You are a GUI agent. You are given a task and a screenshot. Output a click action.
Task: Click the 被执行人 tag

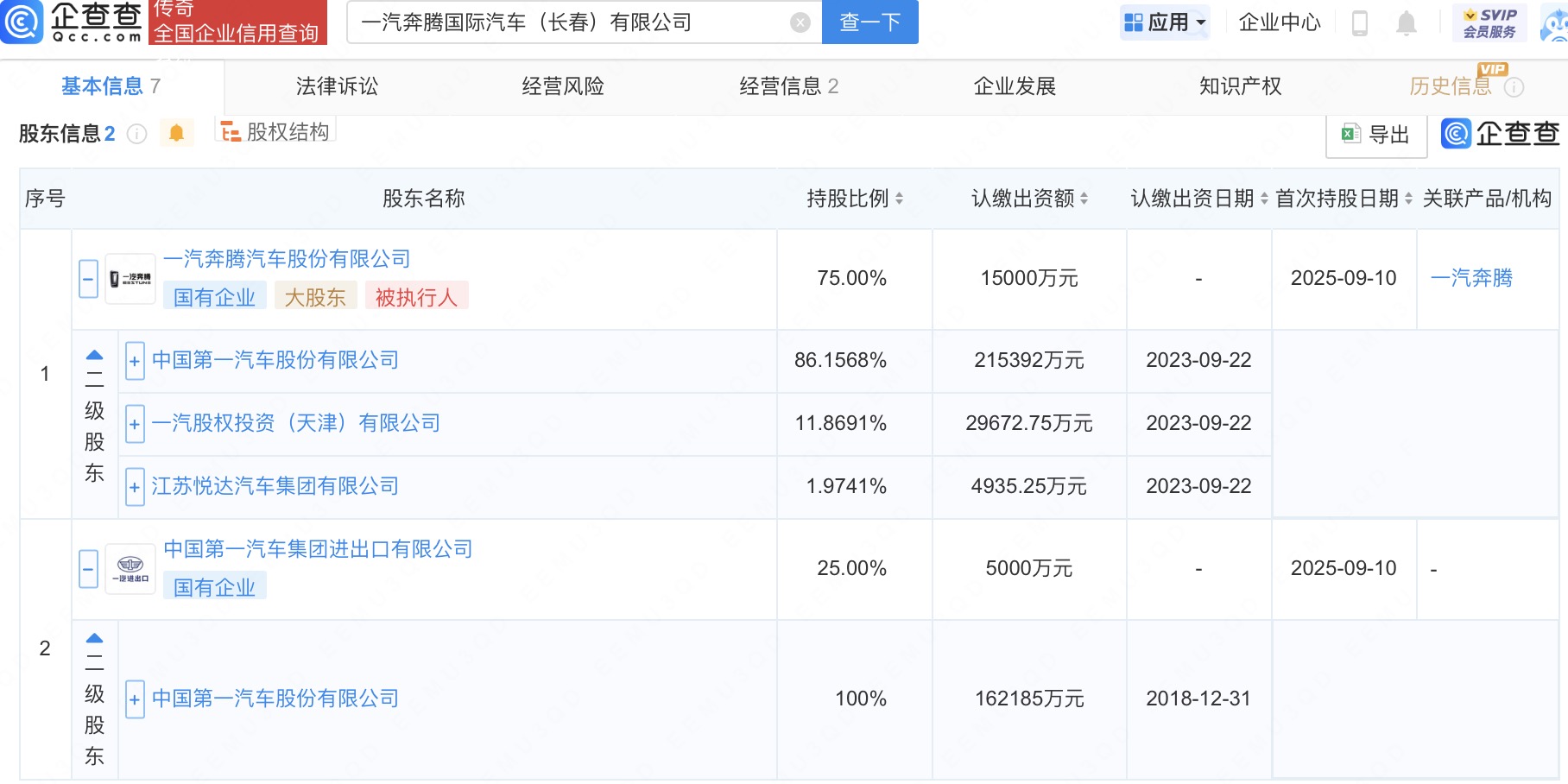416,297
